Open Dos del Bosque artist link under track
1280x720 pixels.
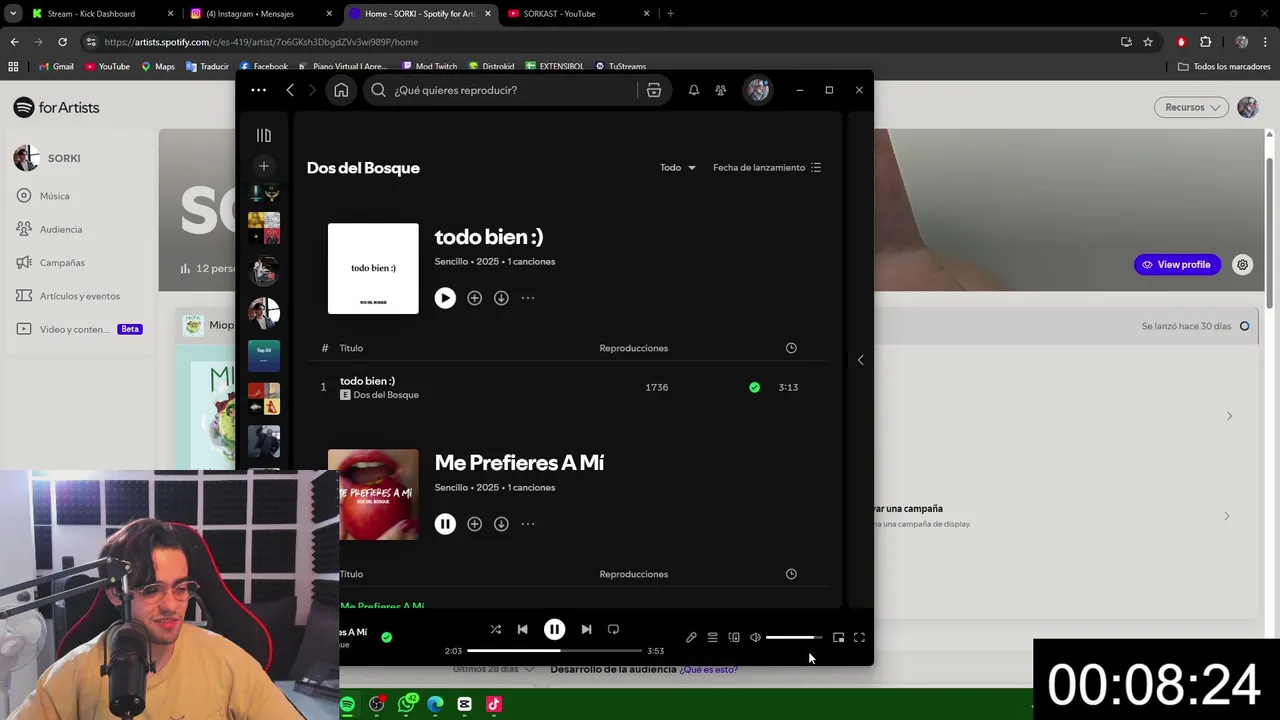click(386, 395)
